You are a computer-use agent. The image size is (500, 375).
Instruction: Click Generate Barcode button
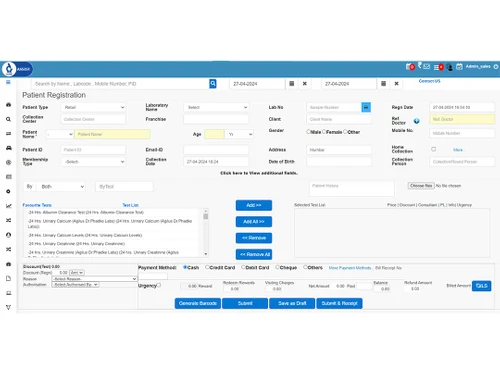pyautogui.click(x=198, y=303)
